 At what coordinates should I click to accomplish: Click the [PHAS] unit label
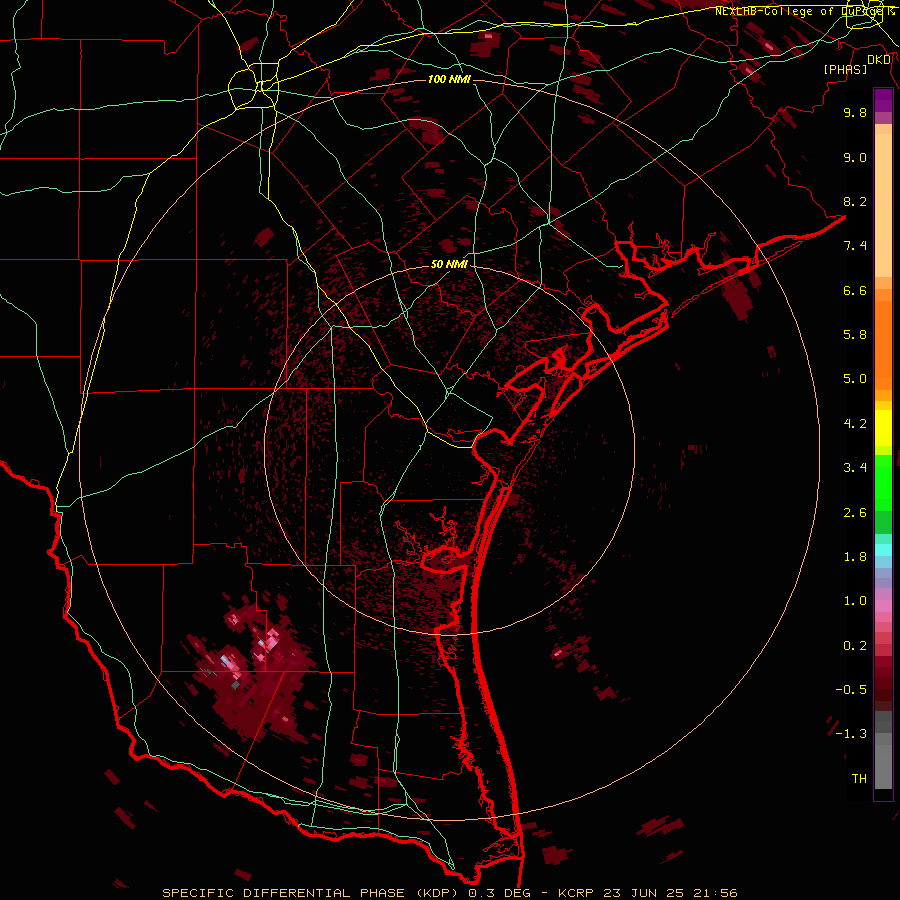pos(845,70)
